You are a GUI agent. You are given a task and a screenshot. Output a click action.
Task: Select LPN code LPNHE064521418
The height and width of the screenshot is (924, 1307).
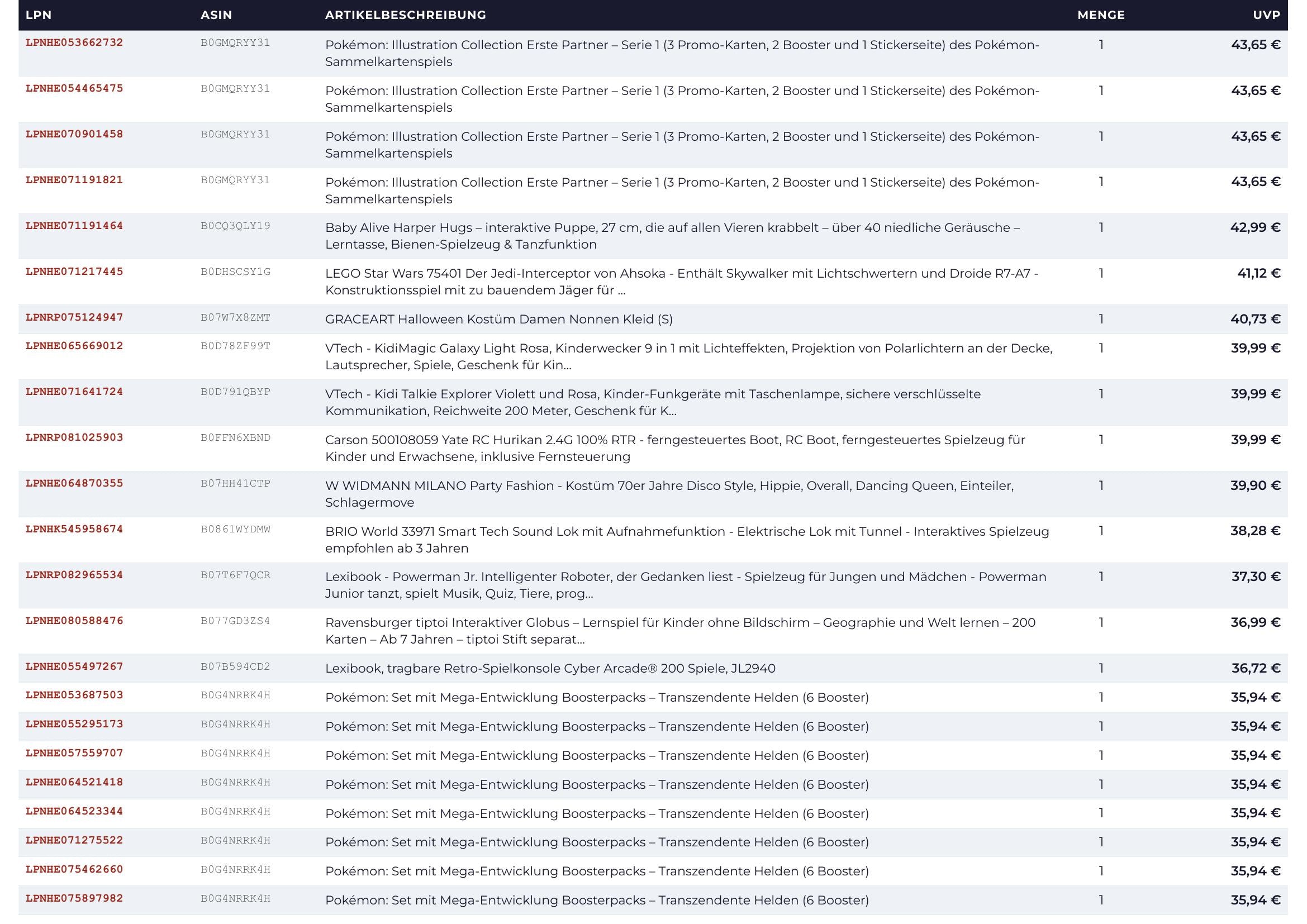(74, 782)
